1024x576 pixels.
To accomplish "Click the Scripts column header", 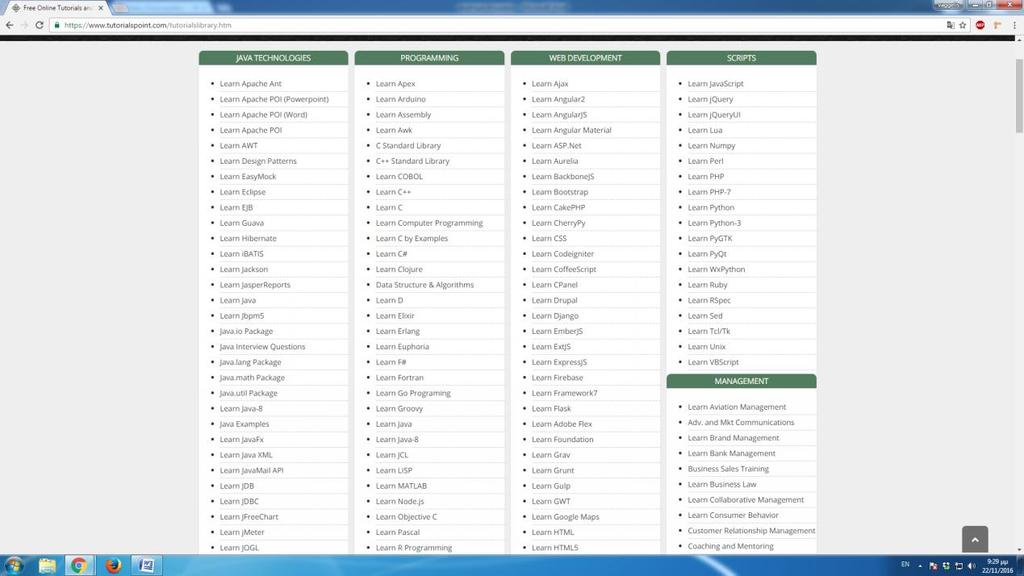I will coord(741,58).
